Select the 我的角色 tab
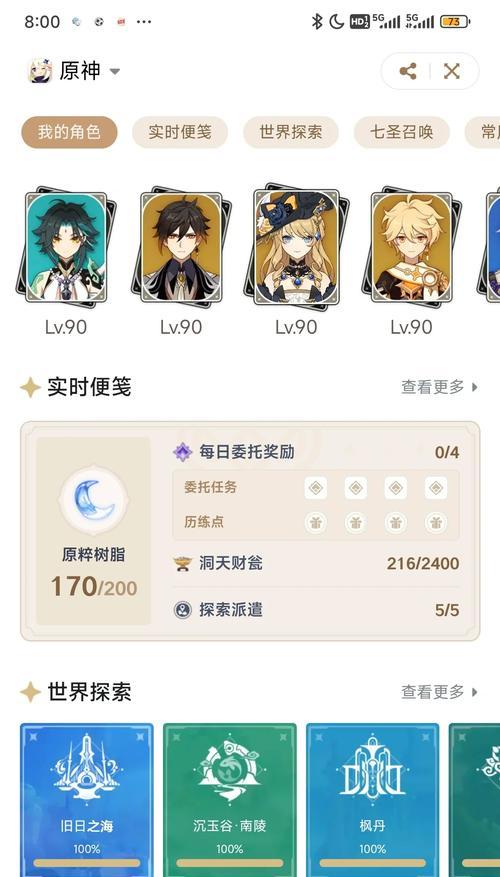 69,133
